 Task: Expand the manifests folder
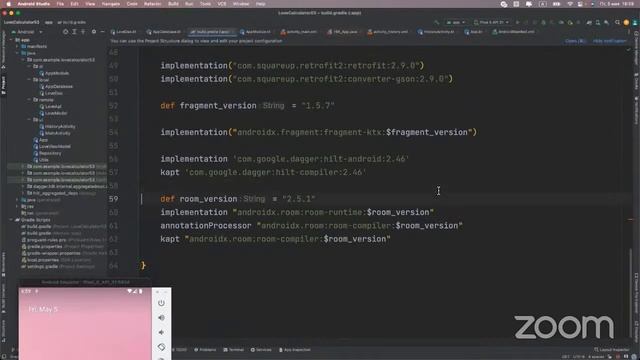pos(17,47)
